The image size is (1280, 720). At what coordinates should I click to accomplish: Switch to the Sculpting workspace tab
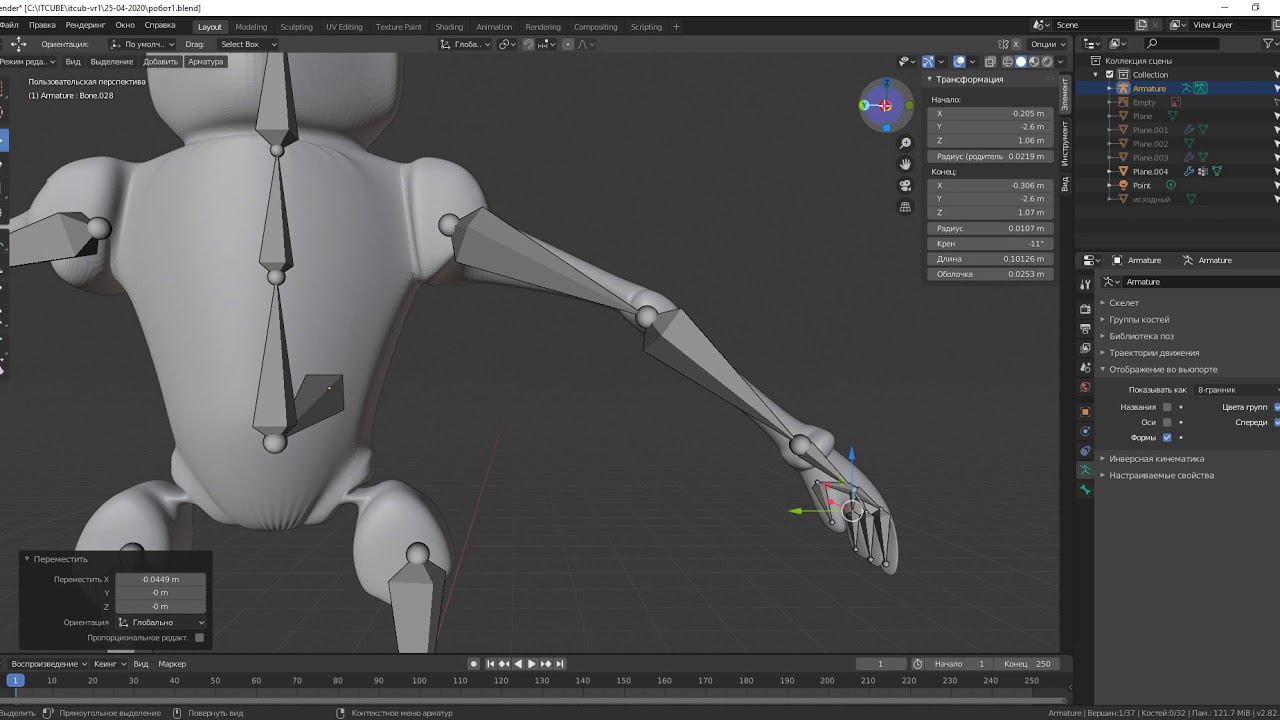coord(296,27)
